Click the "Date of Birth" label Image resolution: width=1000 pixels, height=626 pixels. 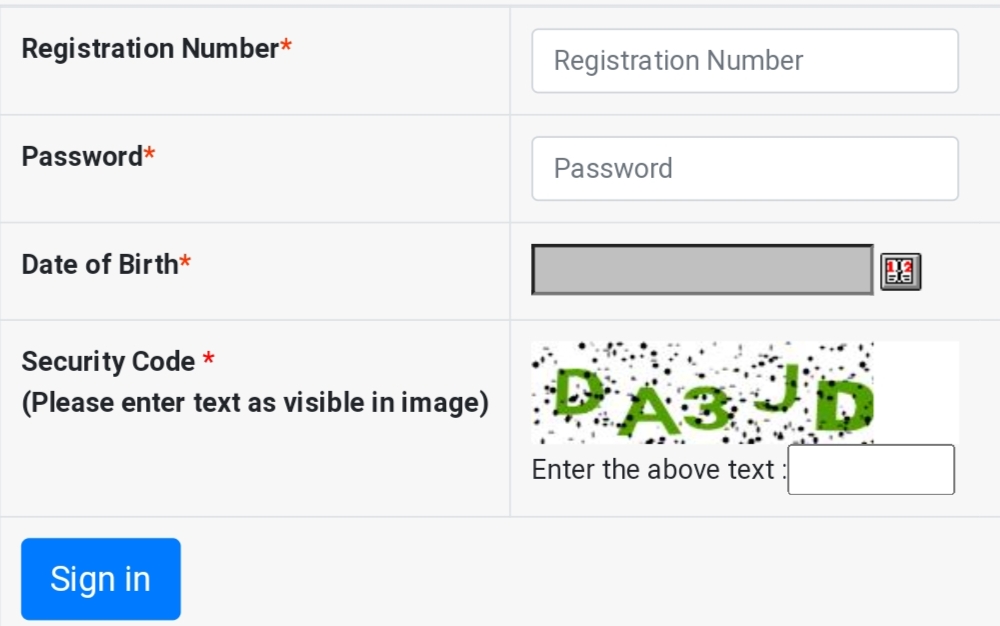pos(99,264)
